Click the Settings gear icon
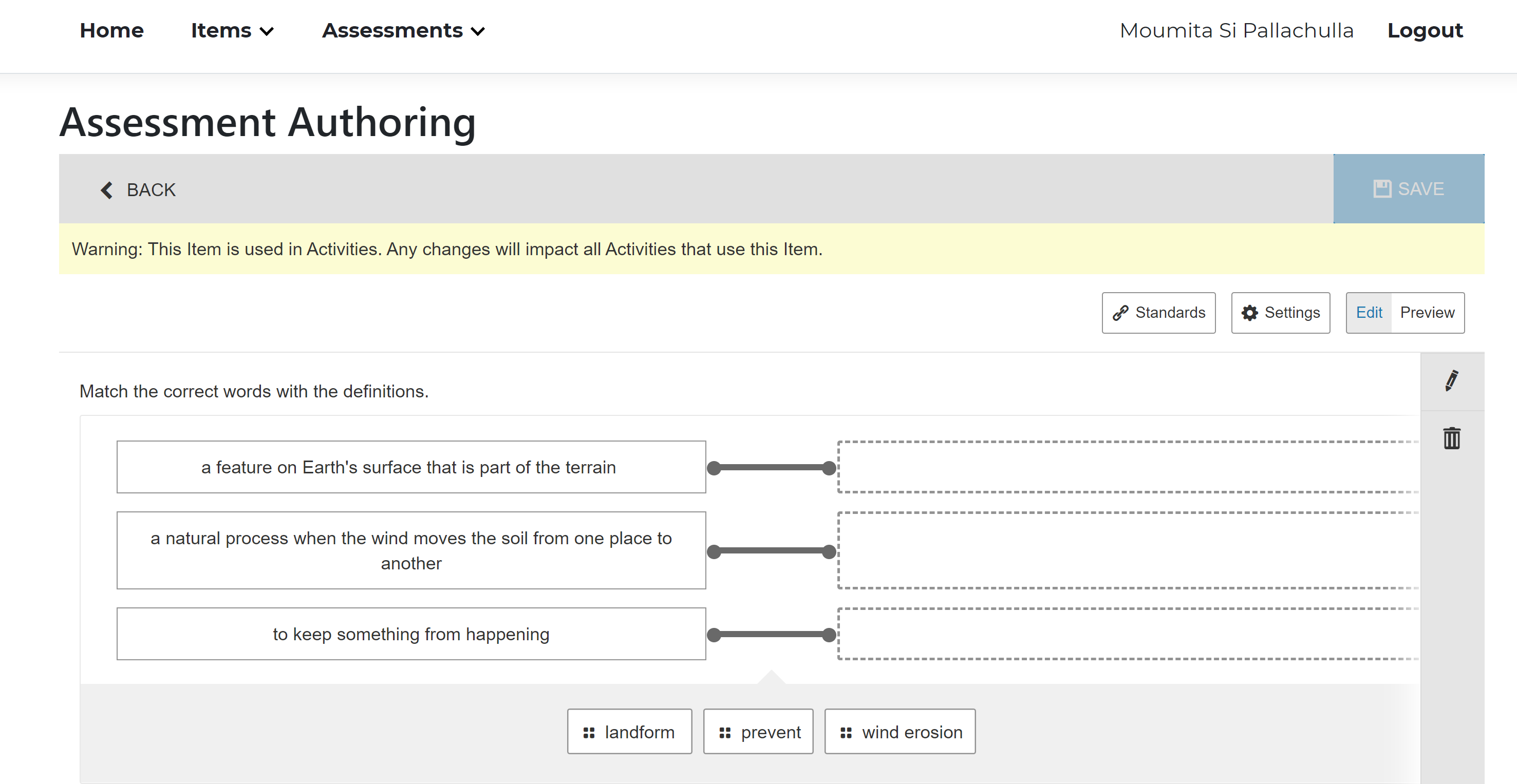1517x784 pixels. click(x=1250, y=313)
